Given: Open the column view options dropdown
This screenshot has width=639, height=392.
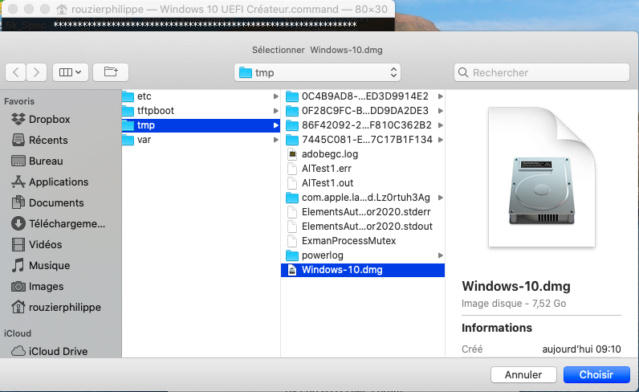Looking at the screenshot, I should pos(70,73).
